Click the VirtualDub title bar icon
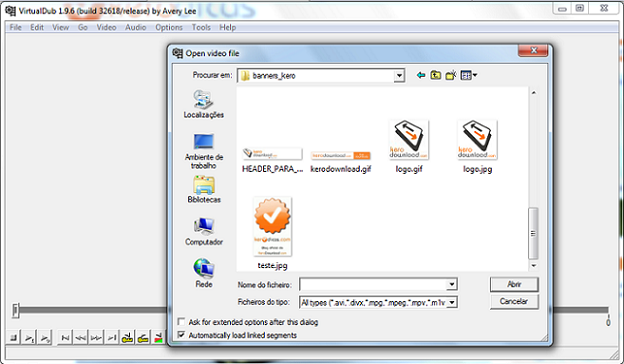624x364 pixels. 10,10
